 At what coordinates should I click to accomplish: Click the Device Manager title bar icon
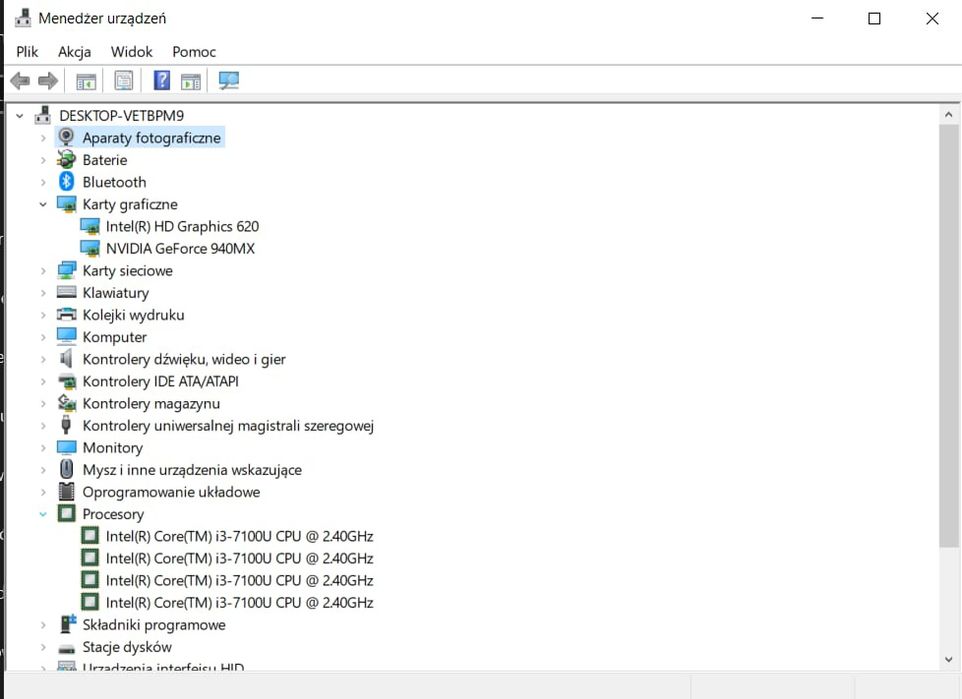23,18
